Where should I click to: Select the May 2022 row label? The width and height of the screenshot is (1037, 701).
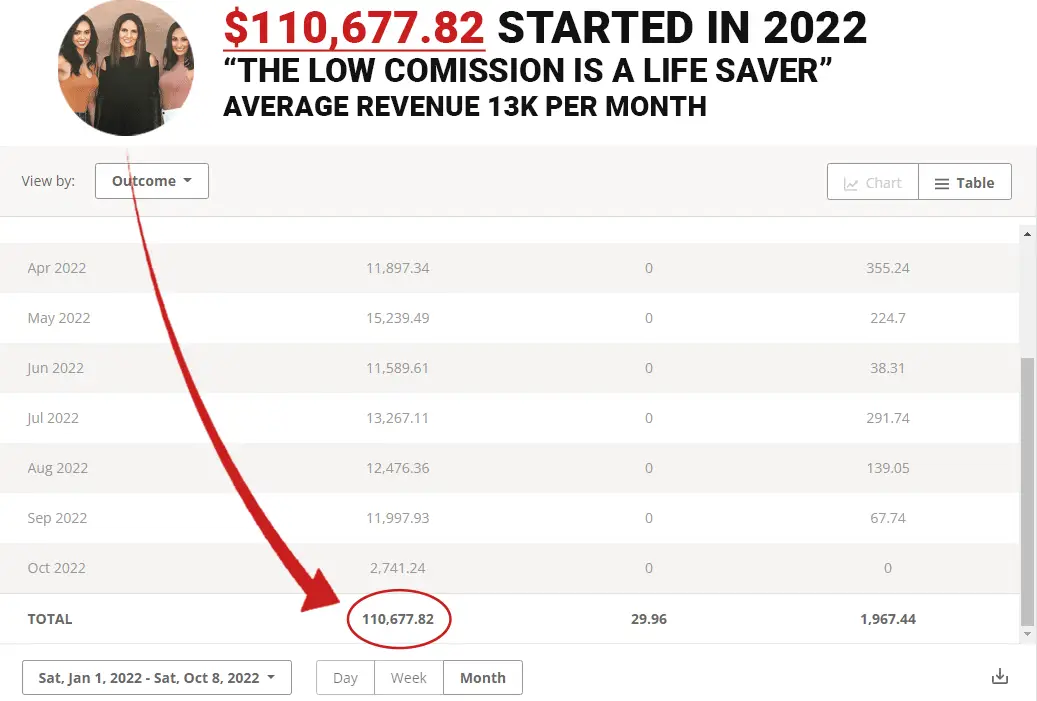coord(59,318)
